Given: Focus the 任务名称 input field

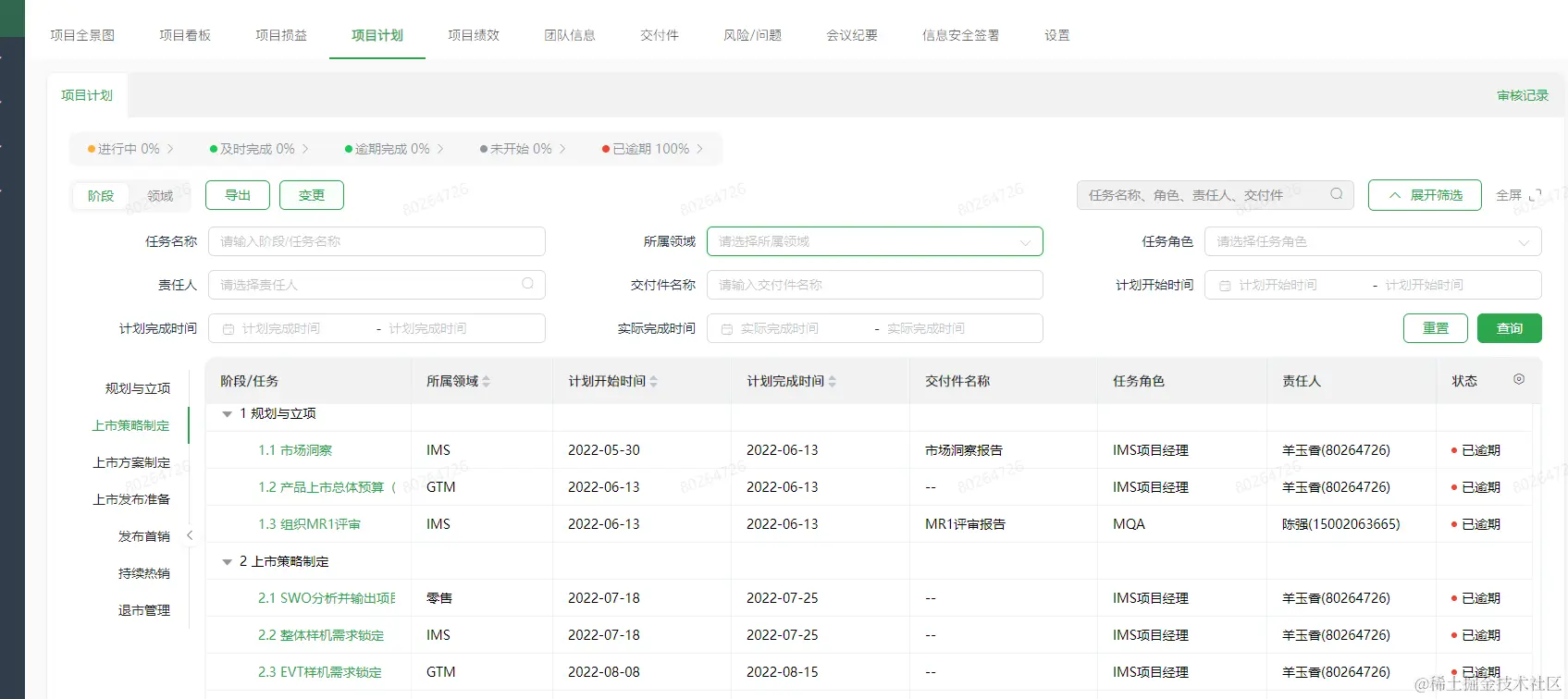Looking at the screenshot, I should 377,241.
